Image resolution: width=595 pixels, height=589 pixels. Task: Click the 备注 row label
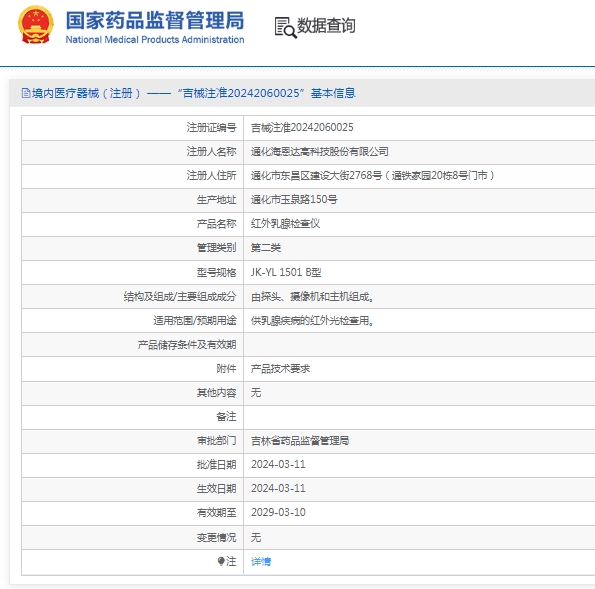click(x=226, y=417)
